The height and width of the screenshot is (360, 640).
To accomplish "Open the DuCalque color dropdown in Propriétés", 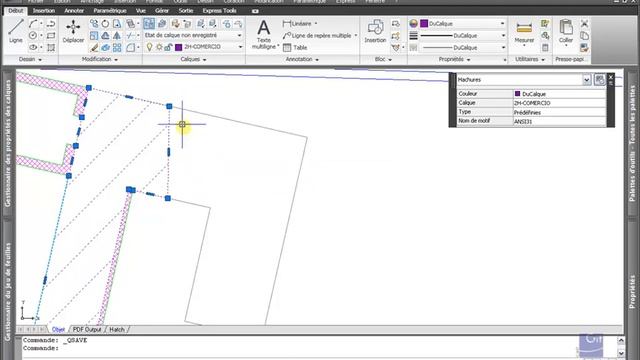I will [x=502, y=24].
